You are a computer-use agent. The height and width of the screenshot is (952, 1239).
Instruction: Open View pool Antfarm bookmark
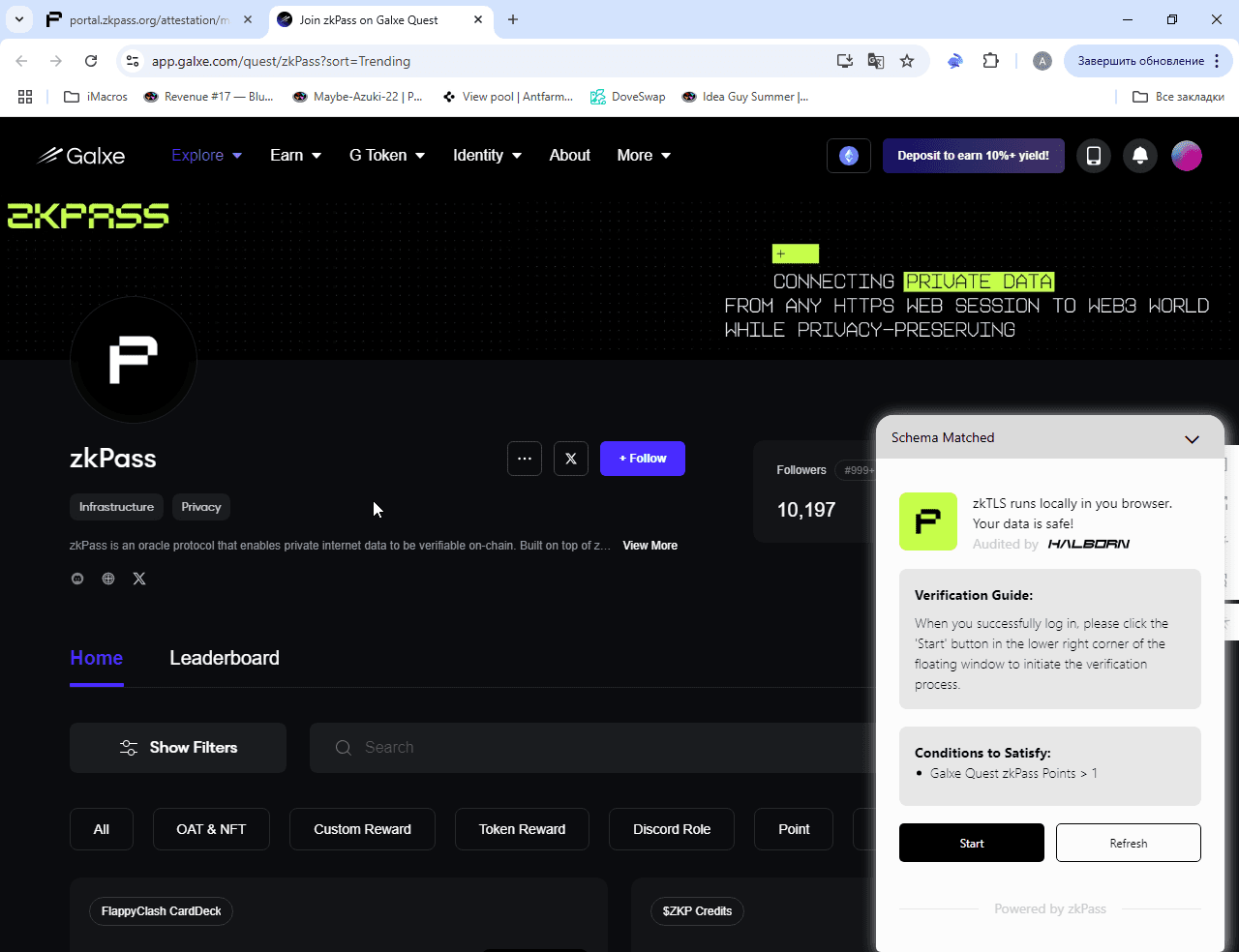pyautogui.click(x=507, y=97)
